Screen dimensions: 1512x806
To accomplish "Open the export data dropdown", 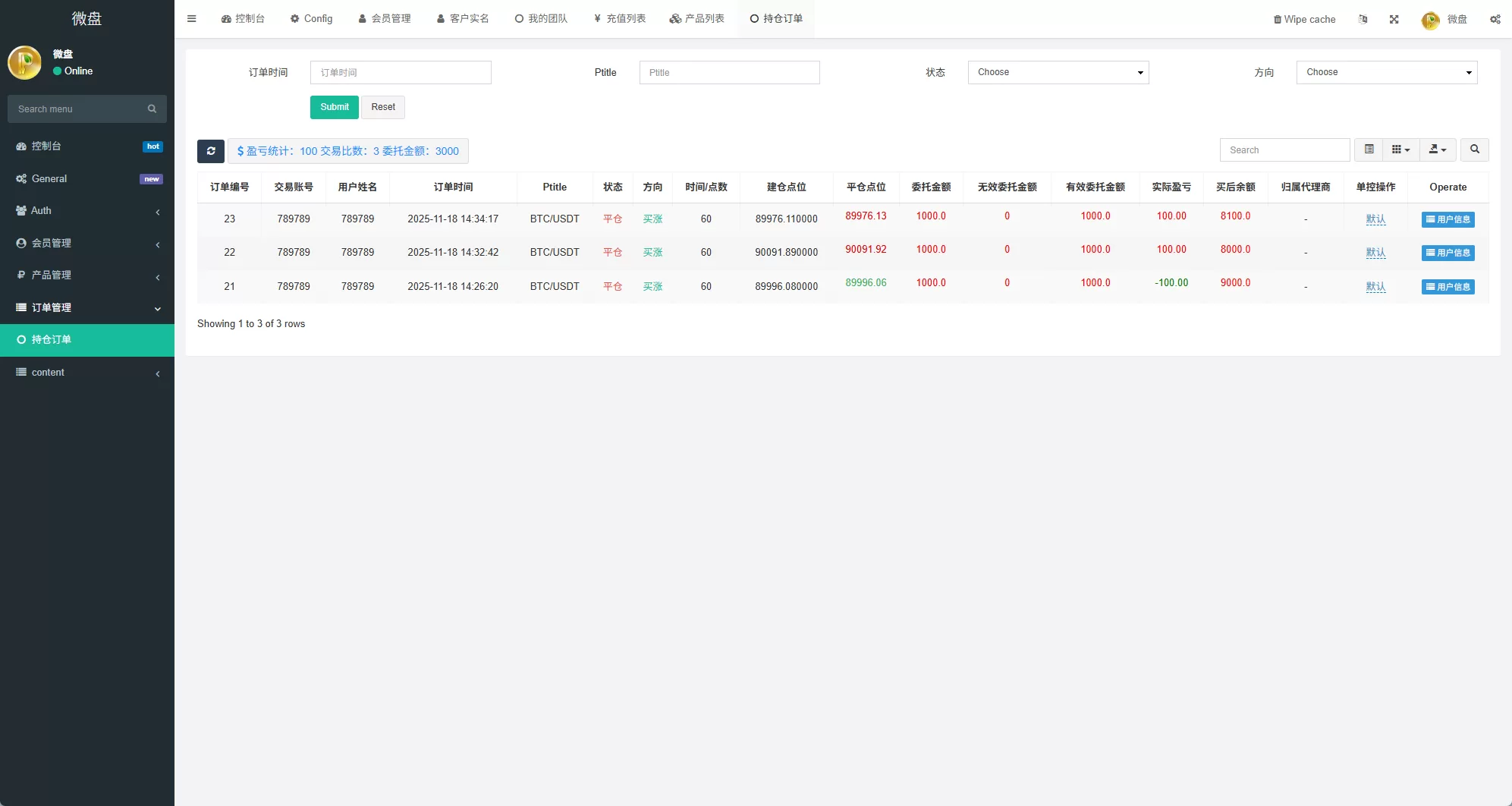I will tap(1437, 150).
